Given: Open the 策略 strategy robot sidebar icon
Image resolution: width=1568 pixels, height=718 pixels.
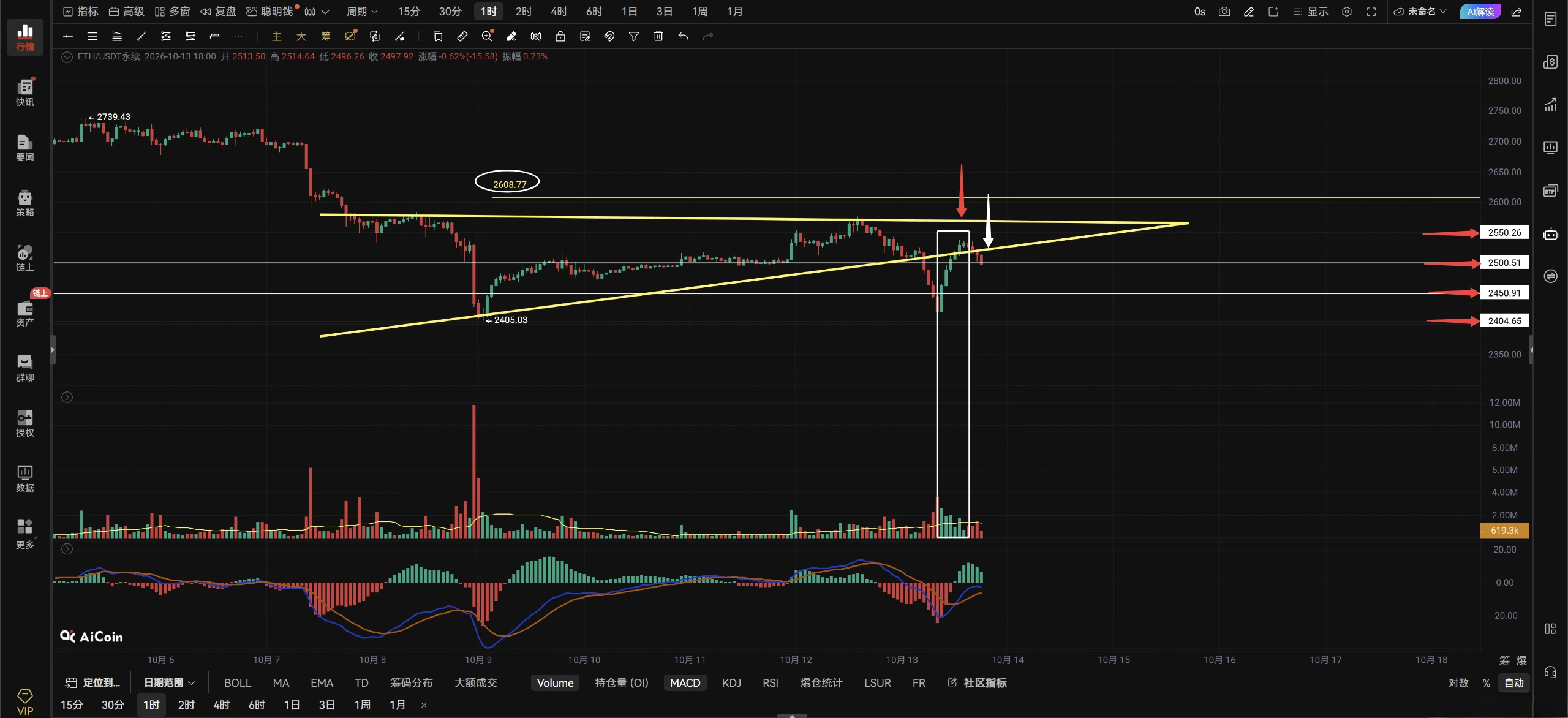Looking at the screenshot, I should click(x=25, y=203).
